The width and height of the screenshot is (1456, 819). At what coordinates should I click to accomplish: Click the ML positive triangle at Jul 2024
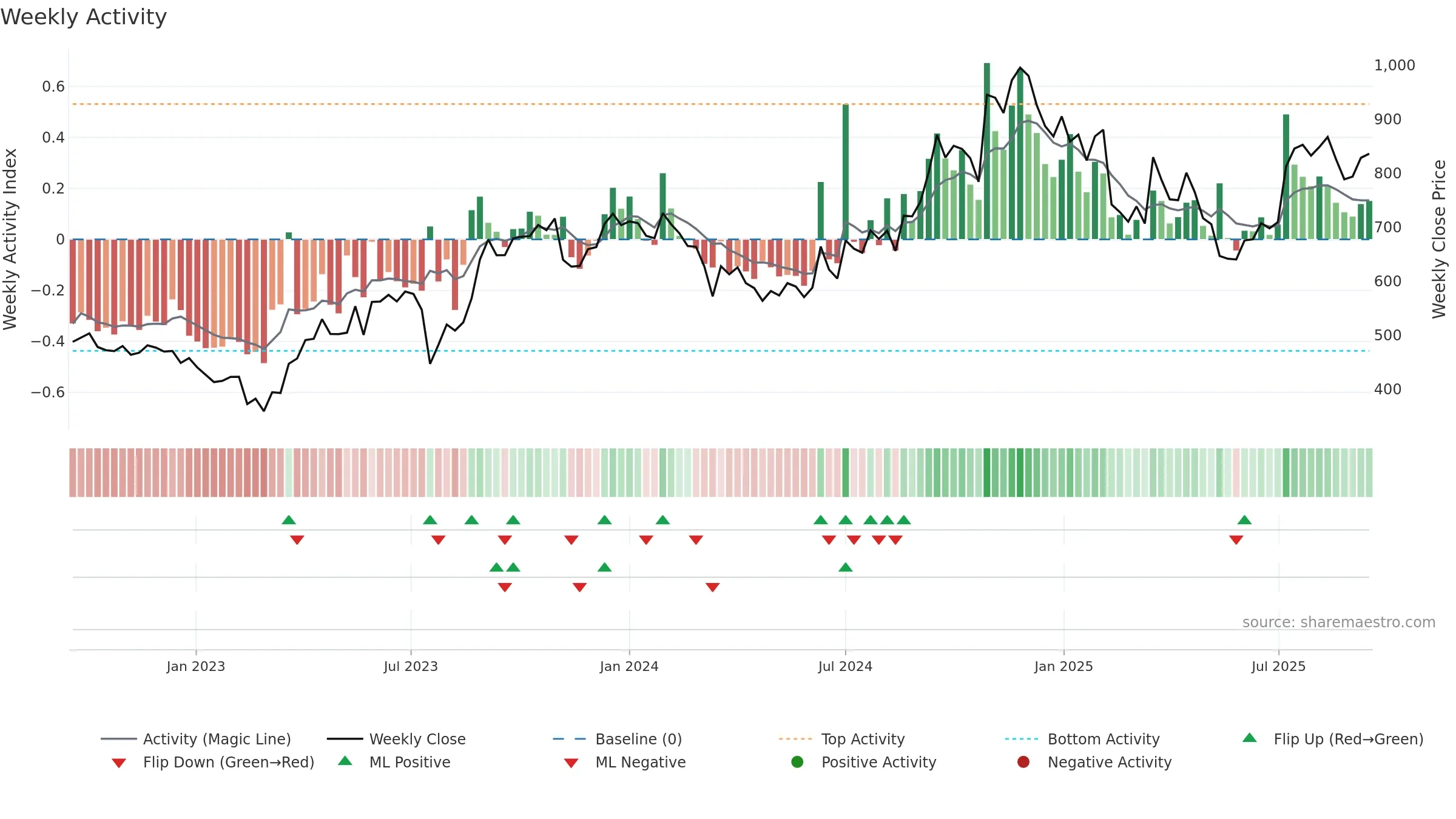point(846,567)
